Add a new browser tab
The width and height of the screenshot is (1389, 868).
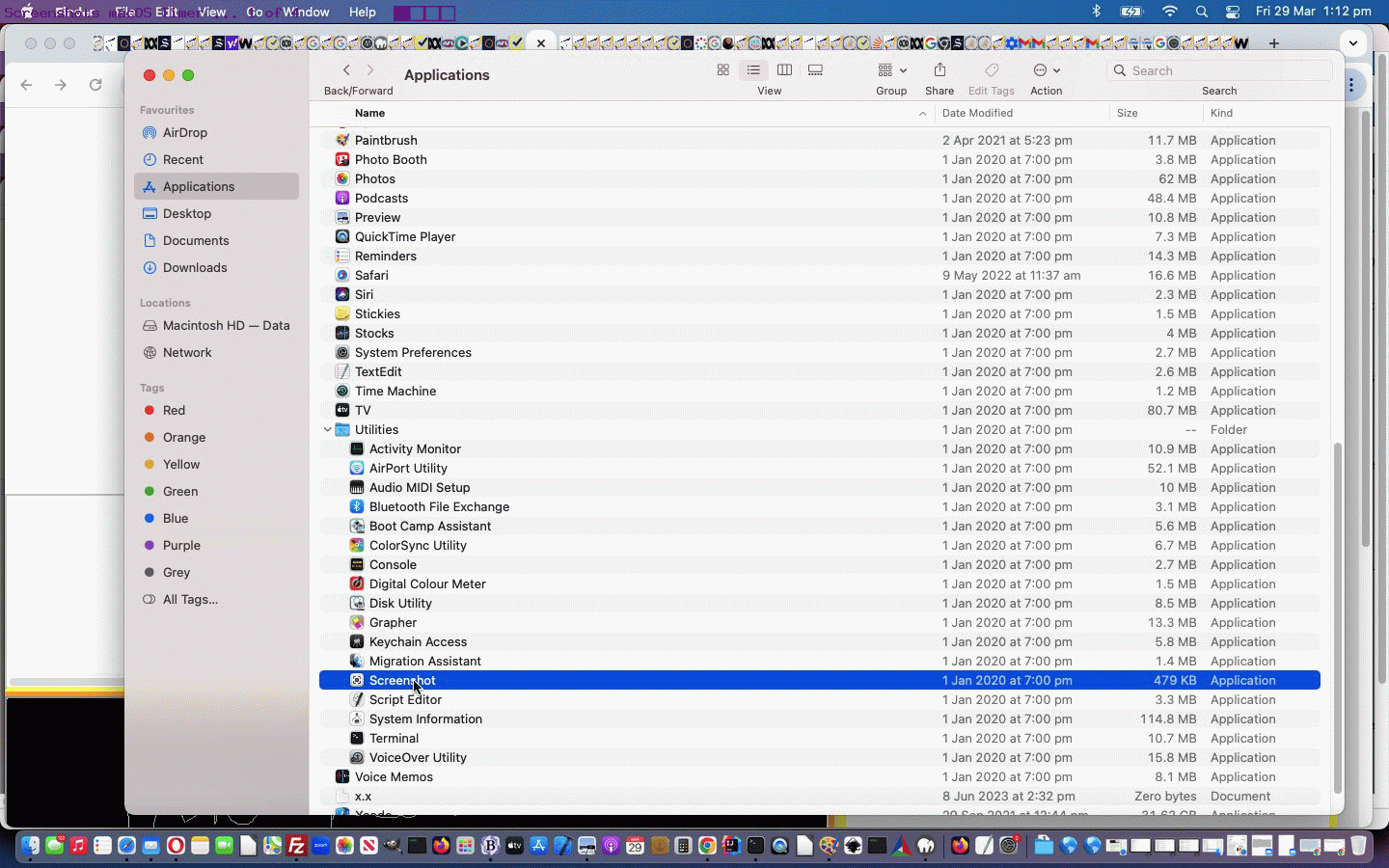coord(1274,42)
